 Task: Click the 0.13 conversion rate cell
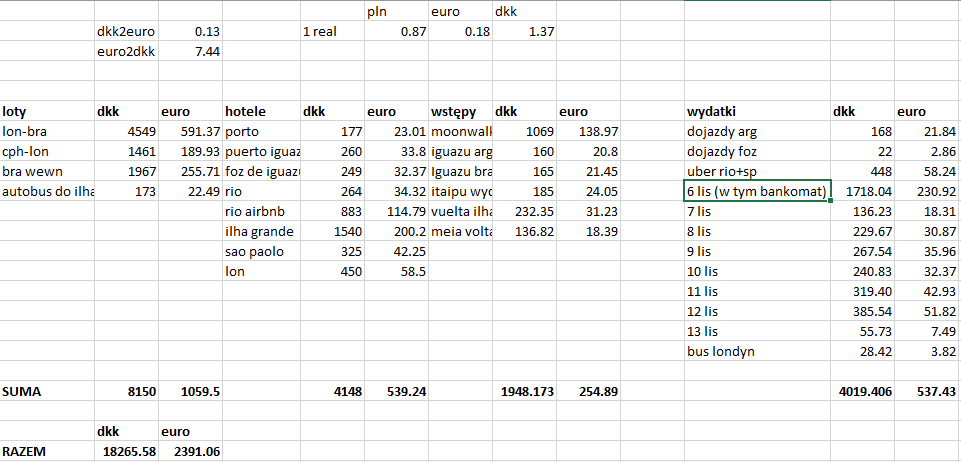191,31
